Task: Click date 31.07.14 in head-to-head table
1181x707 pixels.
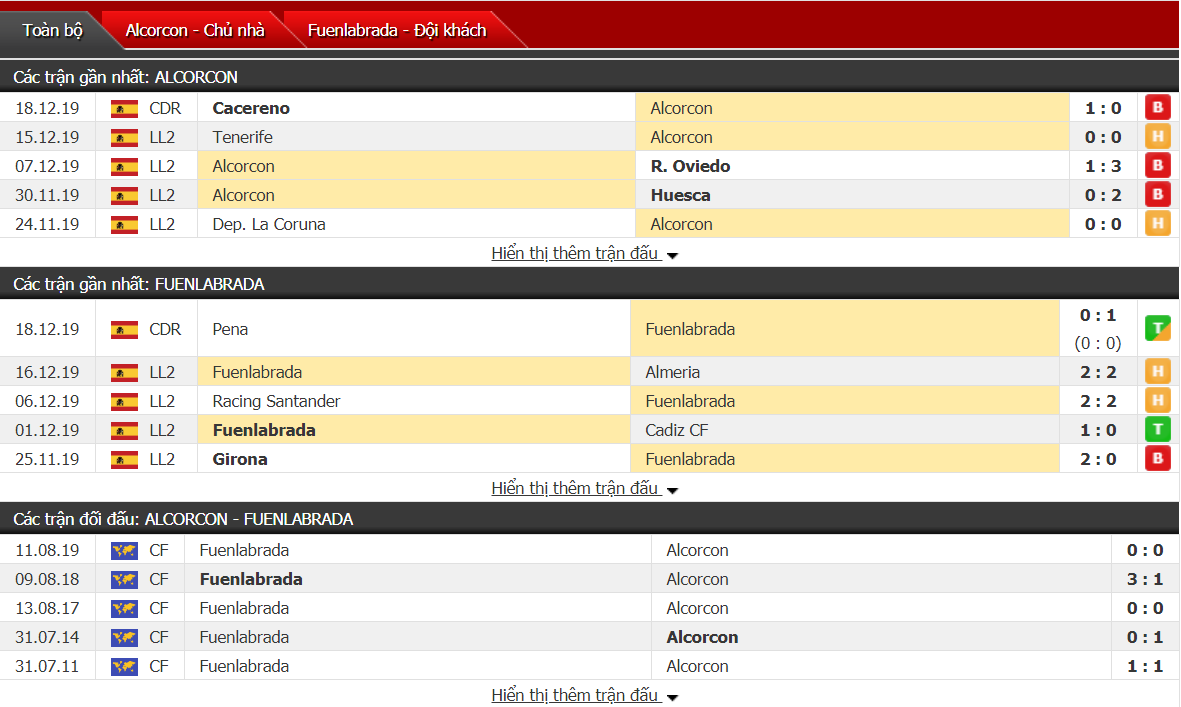Action: tap(47, 637)
